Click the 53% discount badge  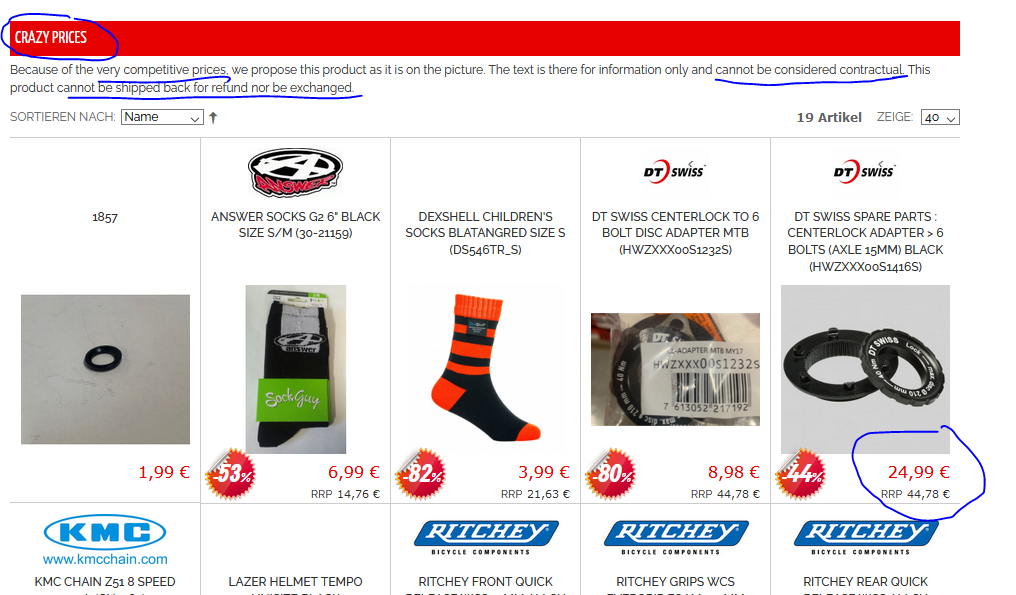click(x=231, y=474)
